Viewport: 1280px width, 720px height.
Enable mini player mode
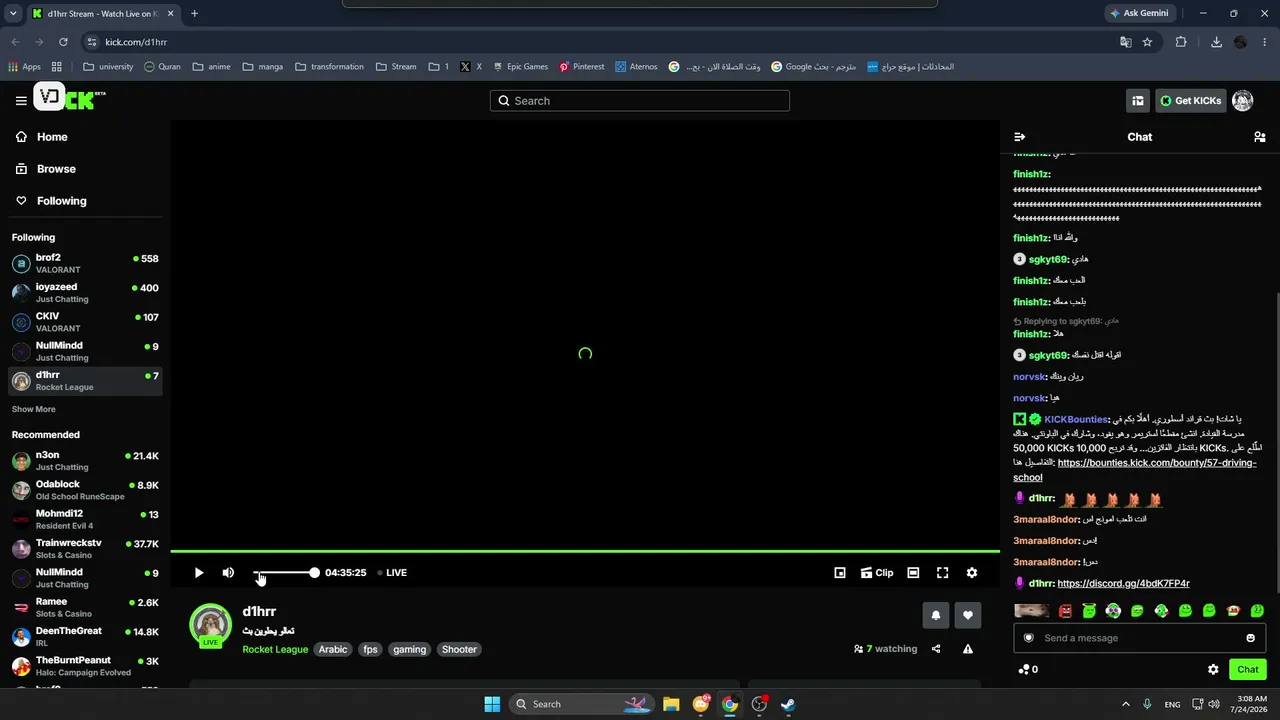point(840,573)
